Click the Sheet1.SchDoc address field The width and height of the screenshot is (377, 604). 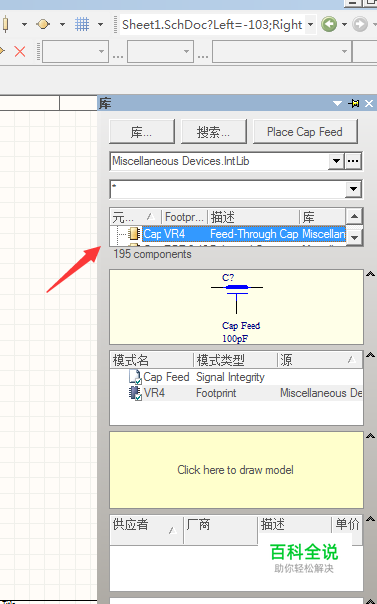213,25
